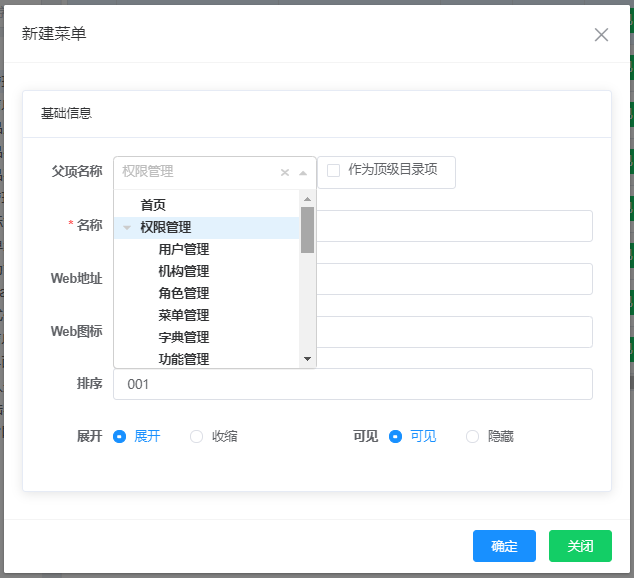
Task: Choose 用户管理 in the tree list
Action: 184,249
